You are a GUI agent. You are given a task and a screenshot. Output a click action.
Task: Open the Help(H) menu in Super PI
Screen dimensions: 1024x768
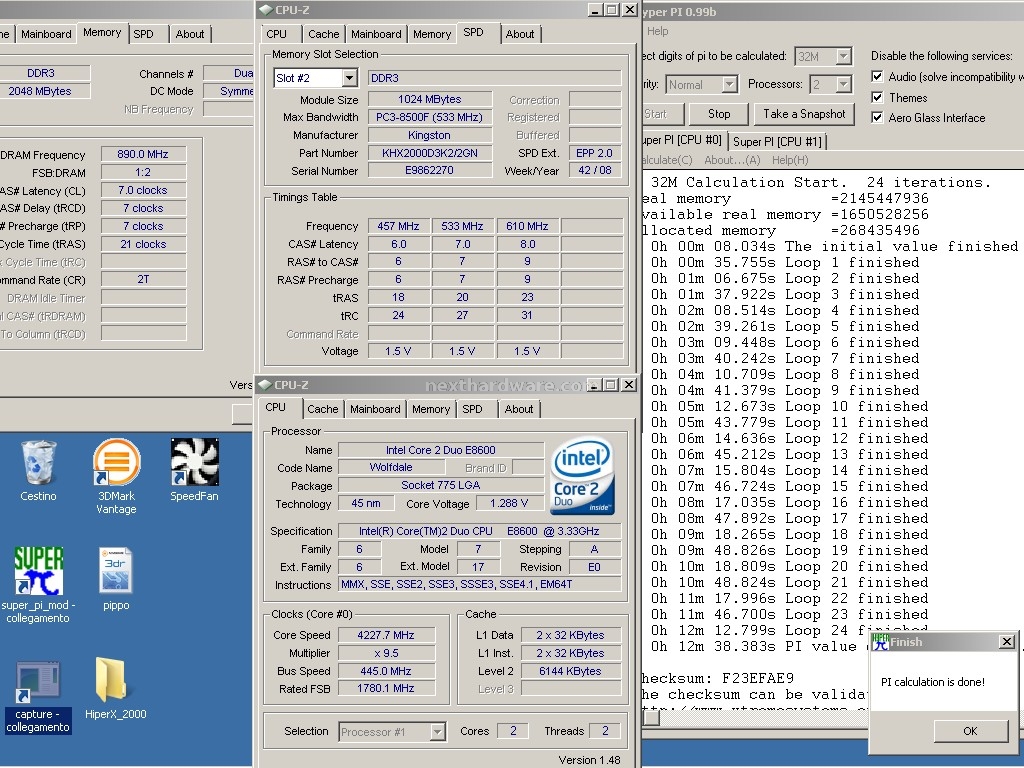(x=790, y=160)
